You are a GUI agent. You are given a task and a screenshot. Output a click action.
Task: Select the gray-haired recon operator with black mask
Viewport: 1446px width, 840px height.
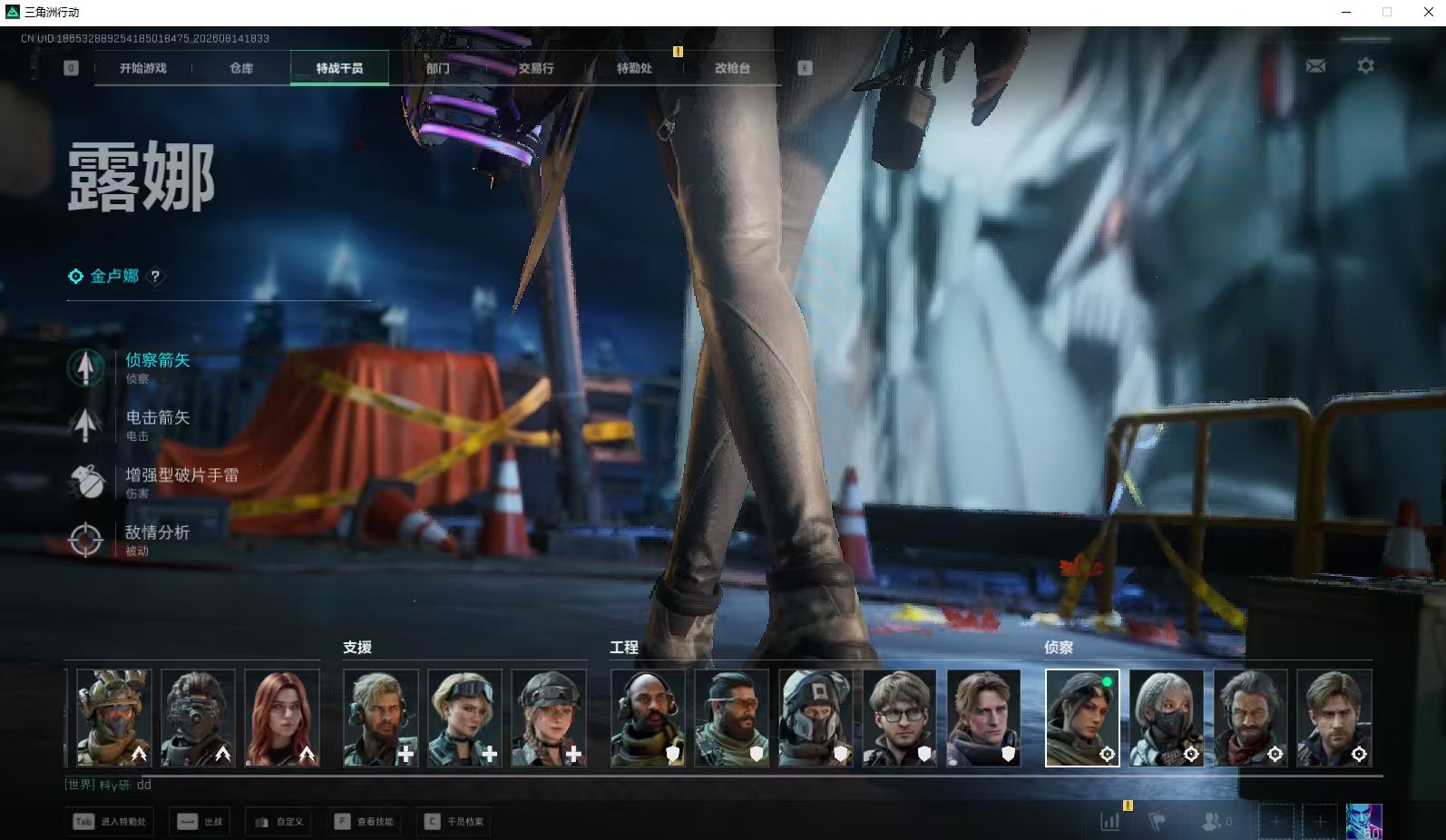1166,718
